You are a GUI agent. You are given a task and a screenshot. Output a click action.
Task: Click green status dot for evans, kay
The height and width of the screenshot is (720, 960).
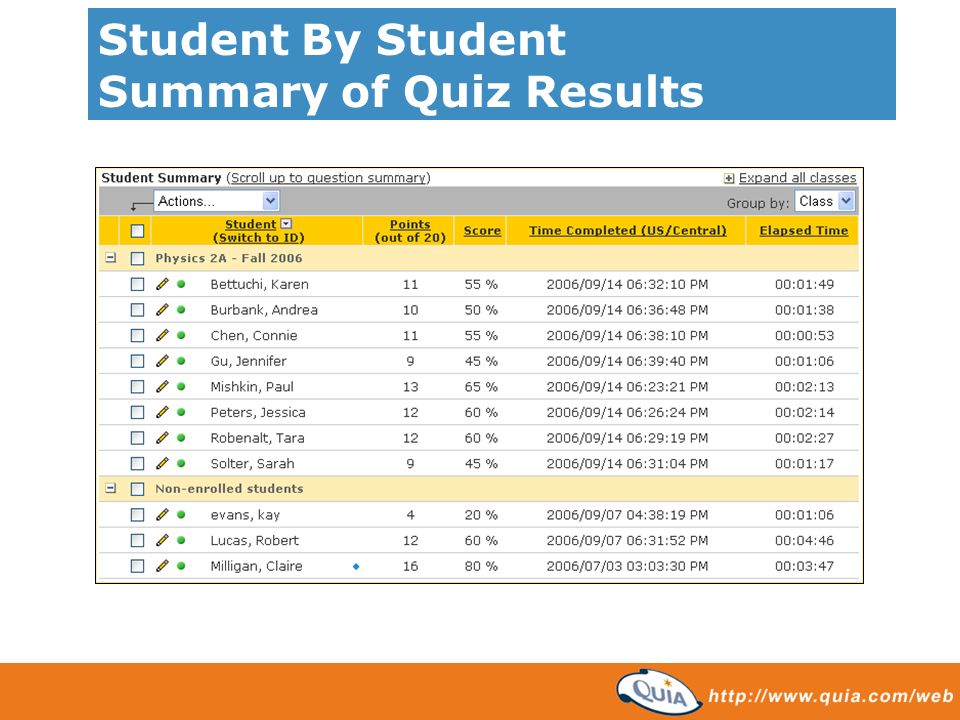181,515
